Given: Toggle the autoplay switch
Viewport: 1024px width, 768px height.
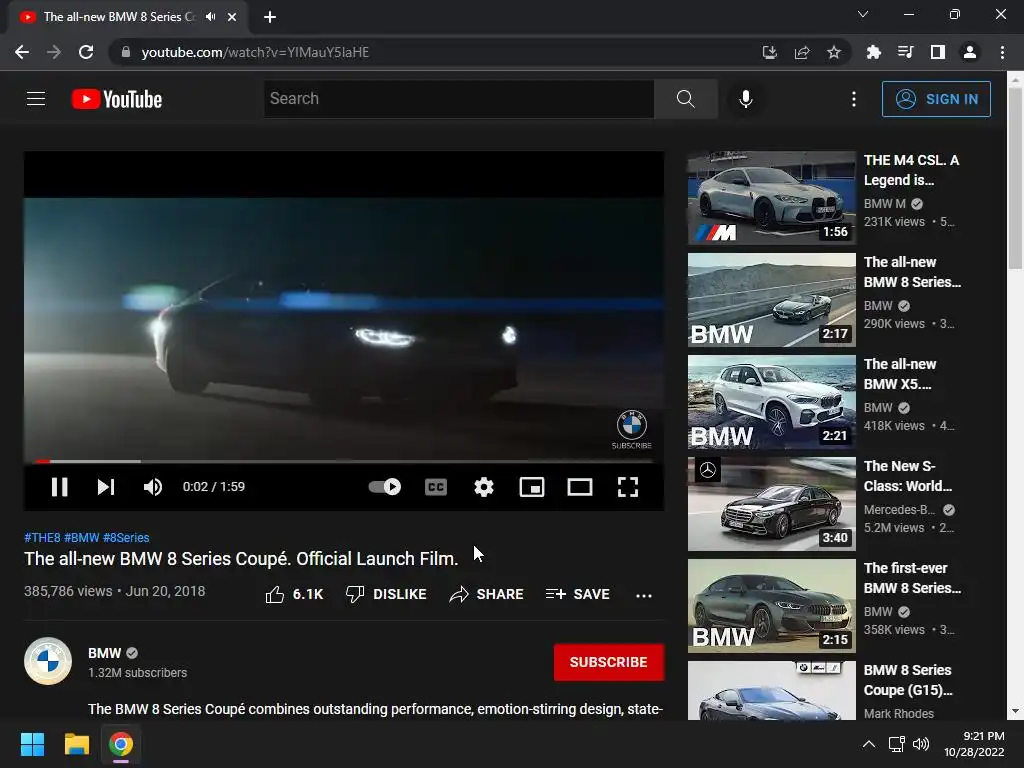Looking at the screenshot, I should [385, 487].
